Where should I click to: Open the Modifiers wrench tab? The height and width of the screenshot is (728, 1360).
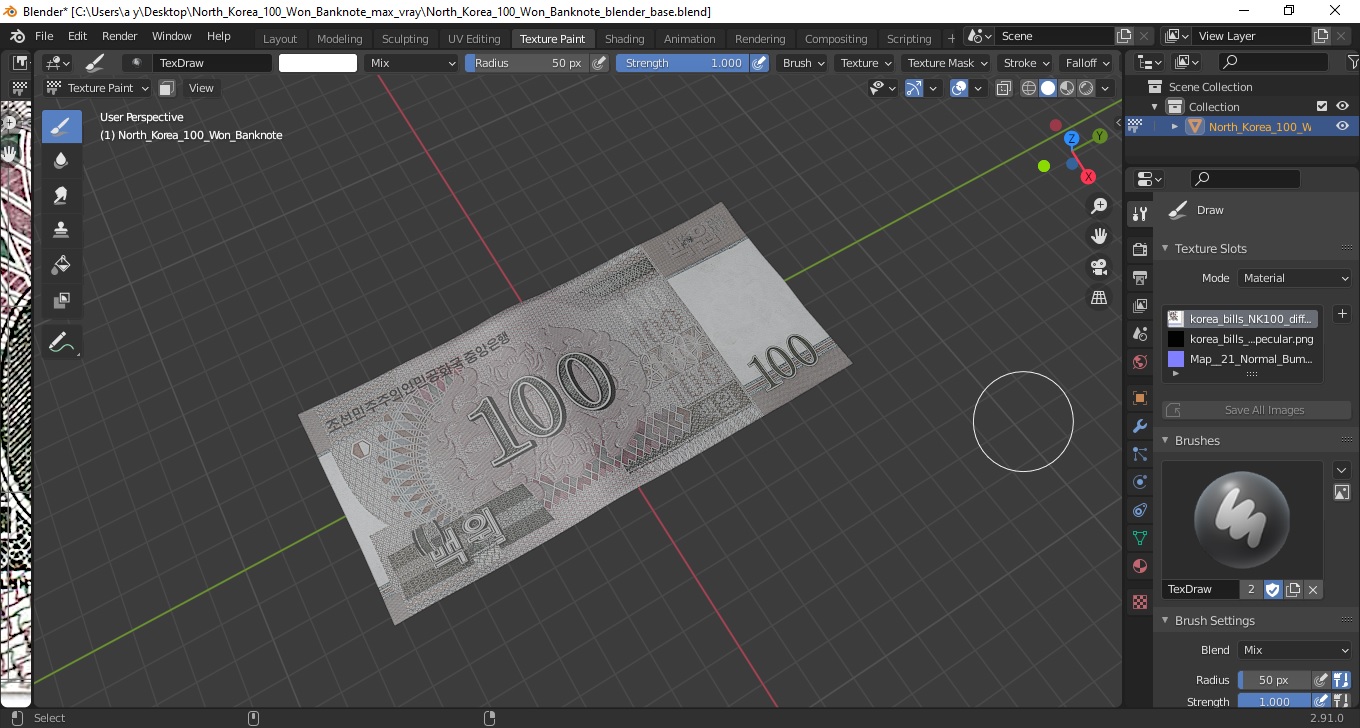coord(1139,426)
